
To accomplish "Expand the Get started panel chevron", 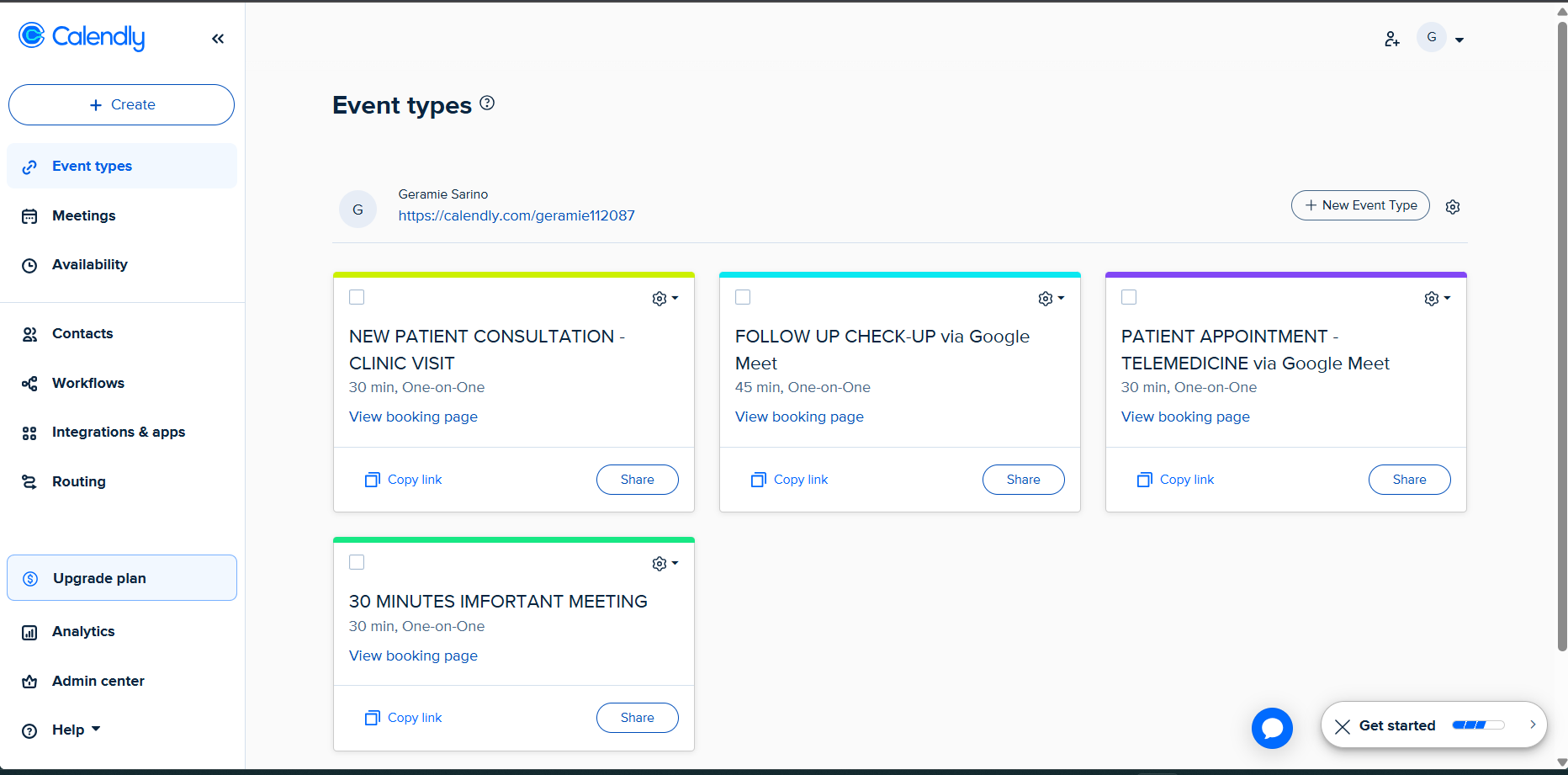I will (1533, 725).
